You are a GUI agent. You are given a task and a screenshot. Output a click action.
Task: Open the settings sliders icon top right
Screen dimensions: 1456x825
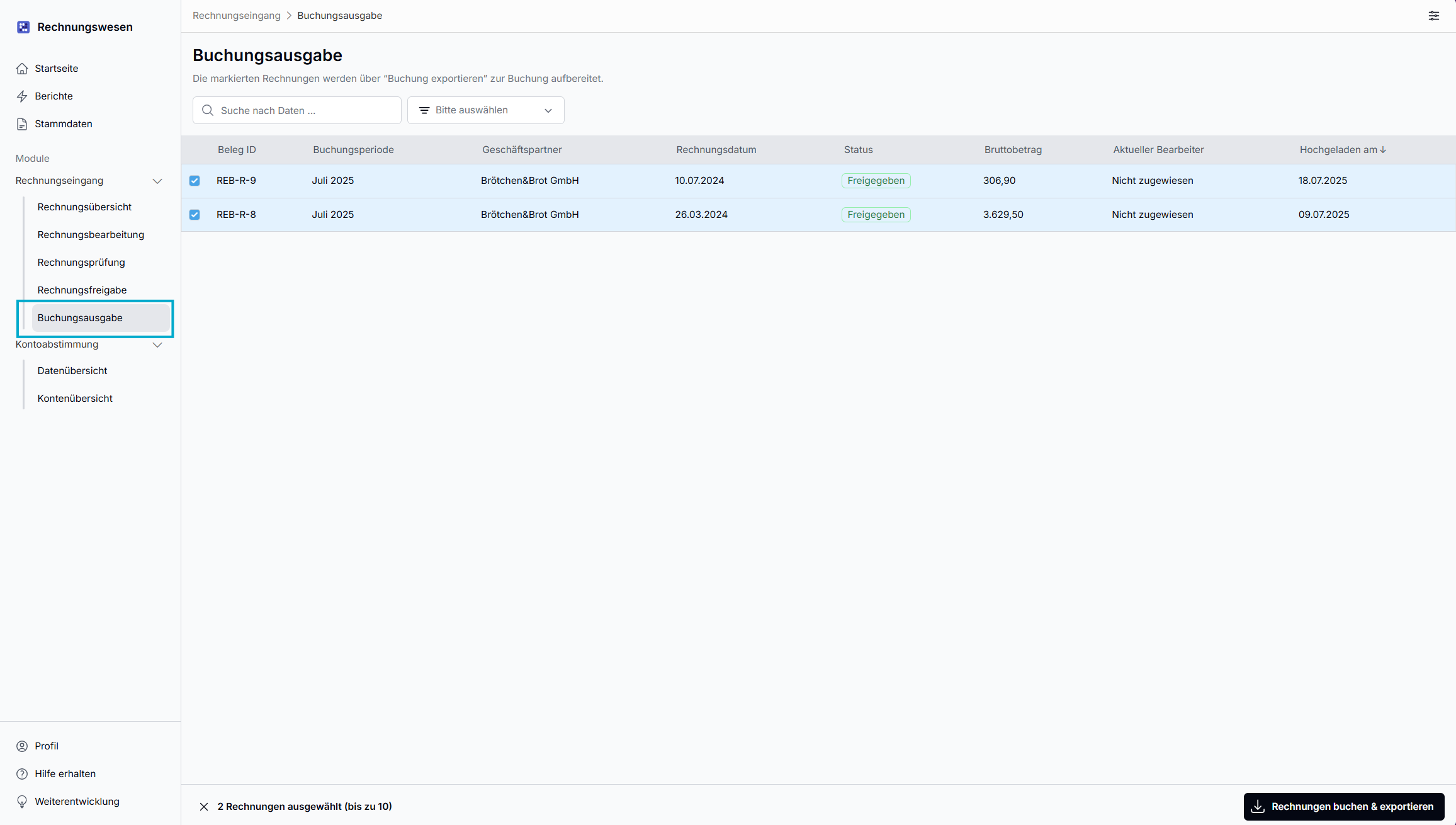pyautogui.click(x=1434, y=16)
